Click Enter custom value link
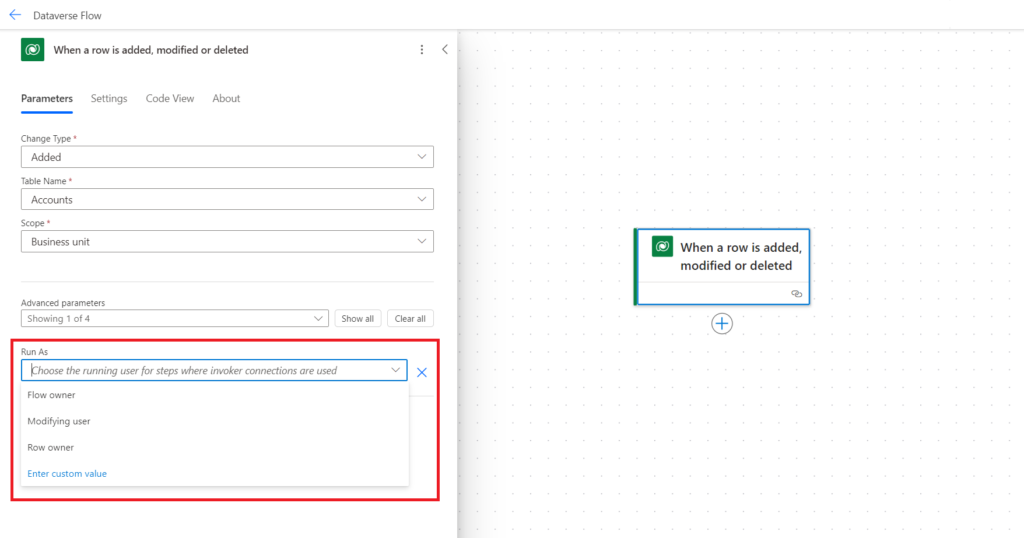Screen dimensions: 1024x538 (67, 473)
